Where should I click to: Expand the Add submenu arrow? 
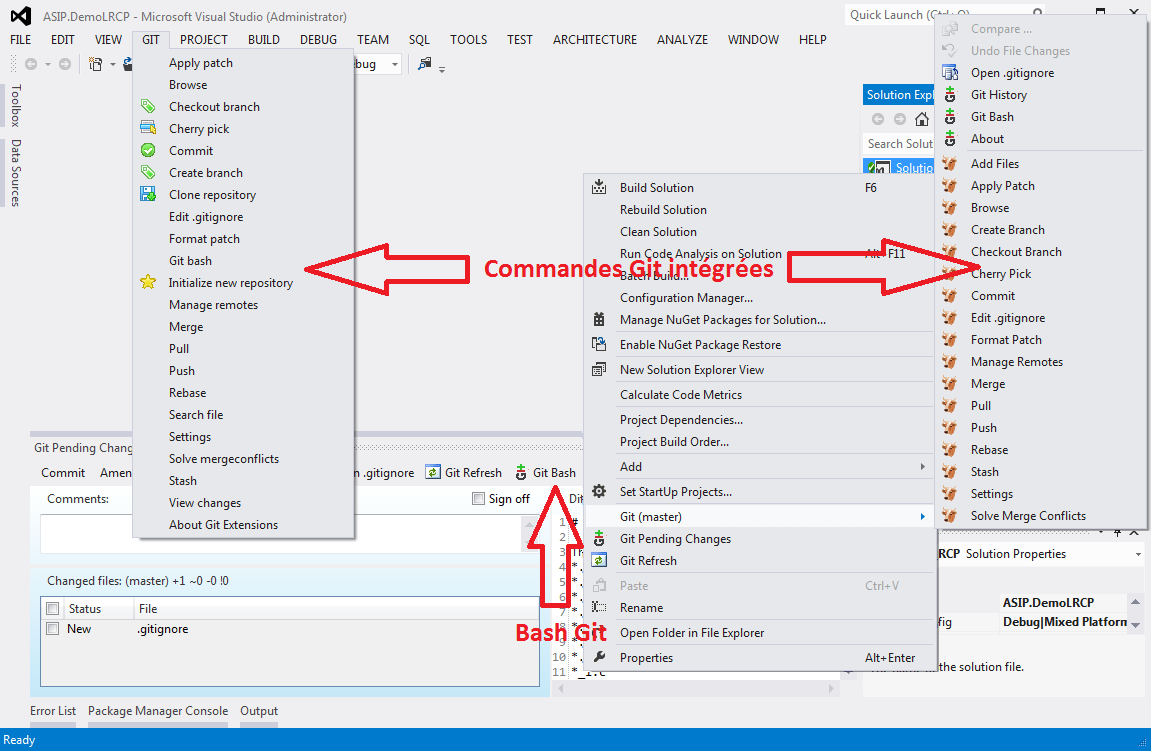(922, 467)
